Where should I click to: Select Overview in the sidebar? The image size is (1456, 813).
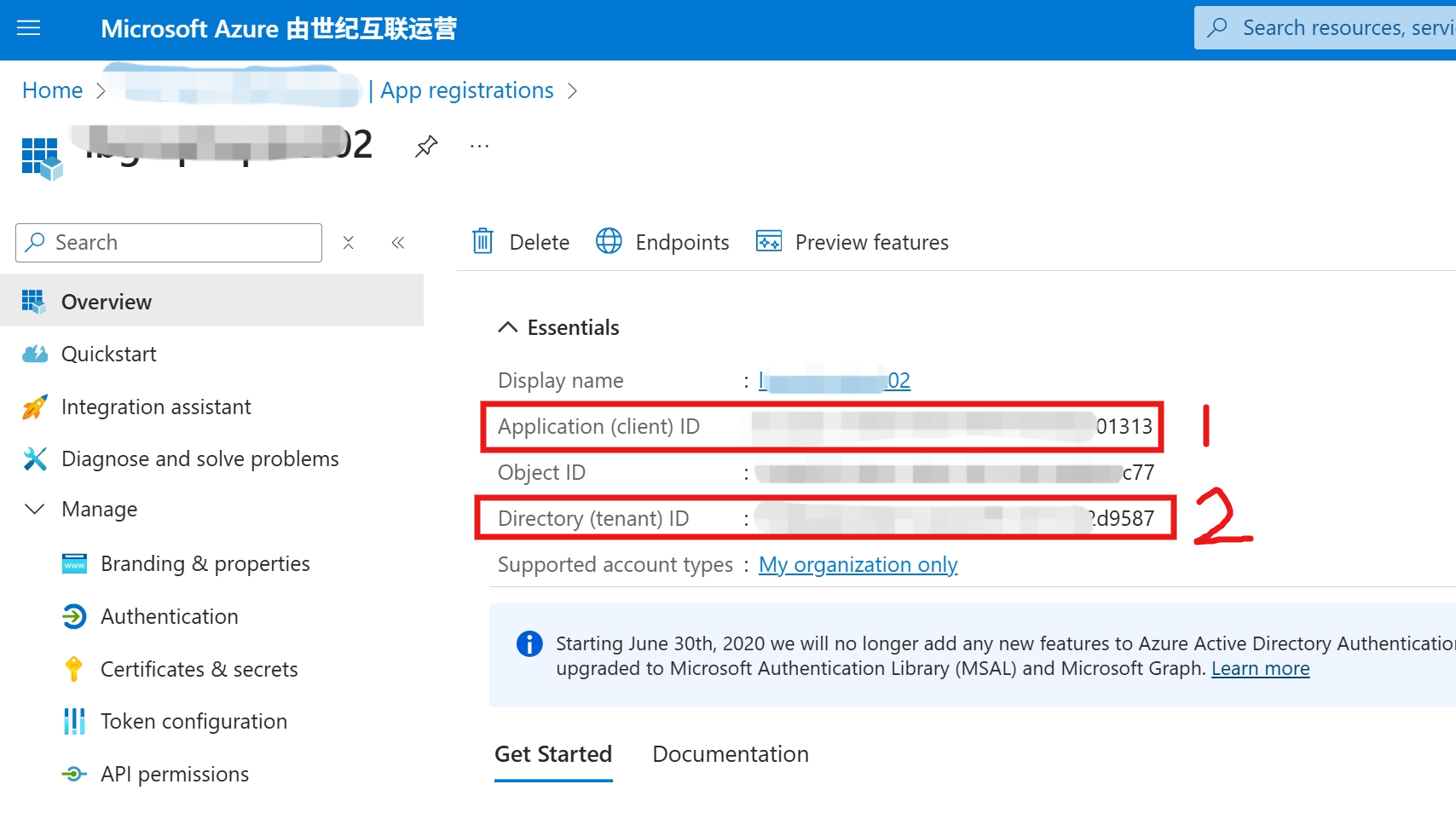click(107, 302)
